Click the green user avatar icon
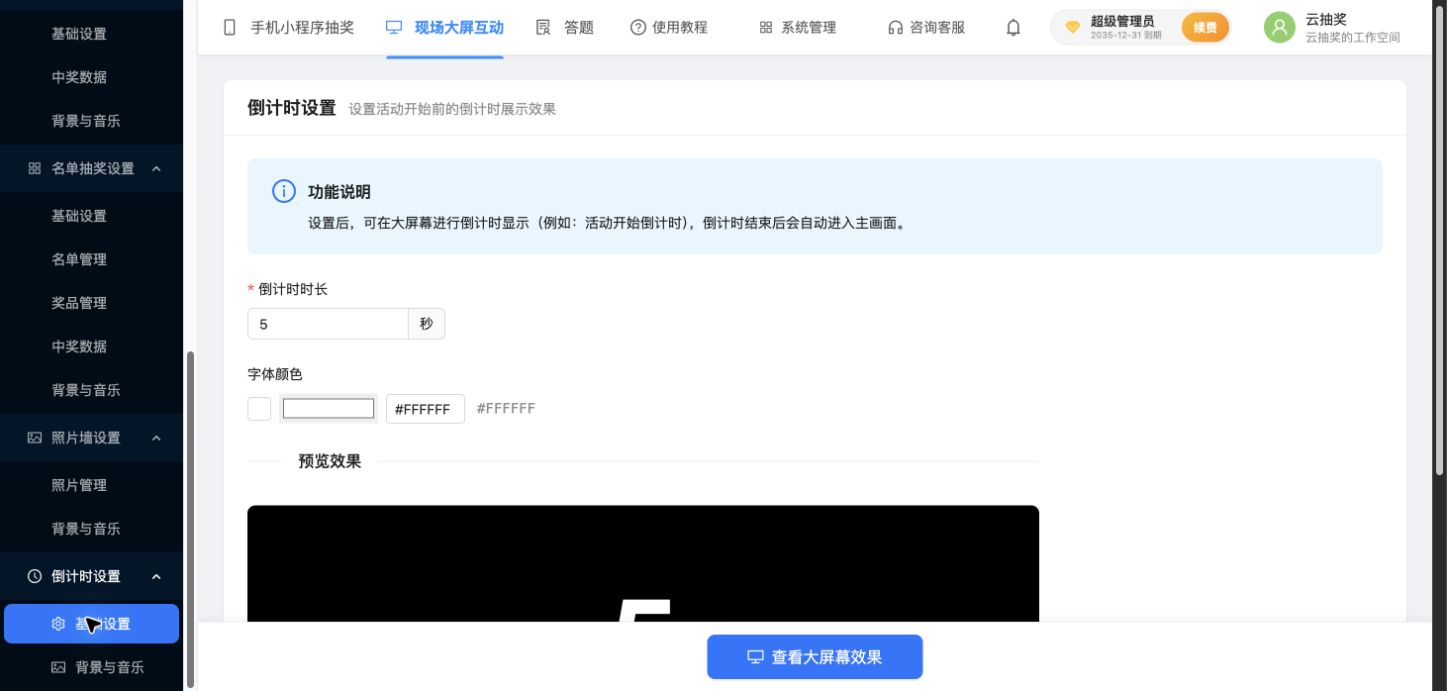This screenshot has height=691, width=1447. tap(1279, 28)
